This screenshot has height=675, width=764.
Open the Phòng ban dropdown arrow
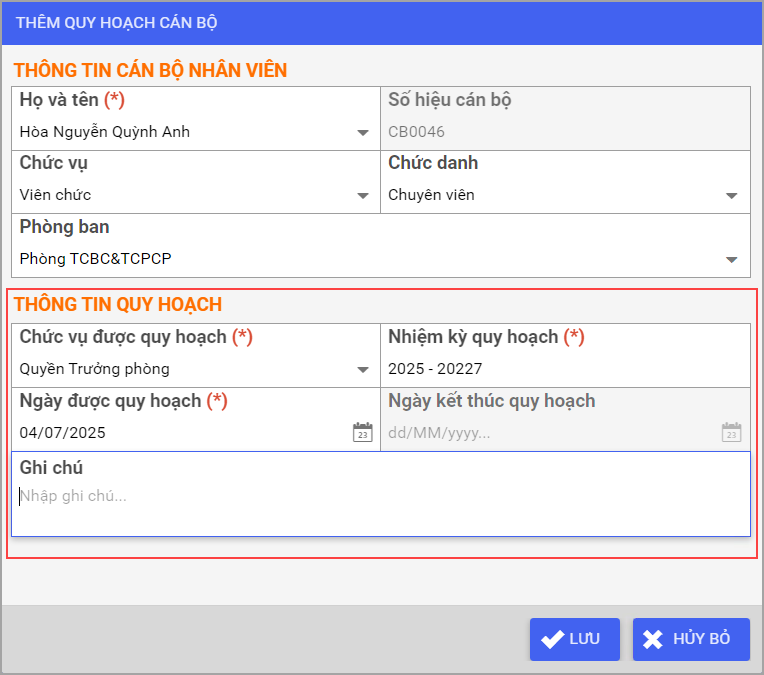731,260
